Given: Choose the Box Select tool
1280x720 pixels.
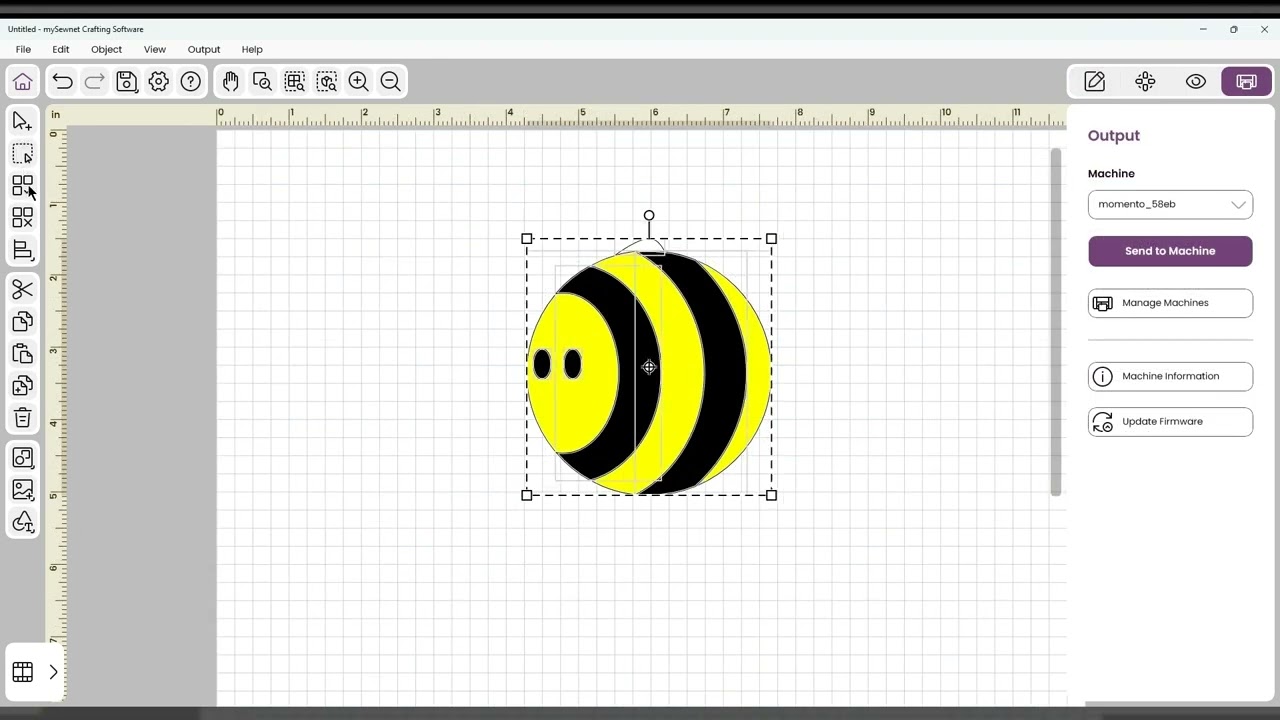Looking at the screenshot, I should (x=22, y=154).
